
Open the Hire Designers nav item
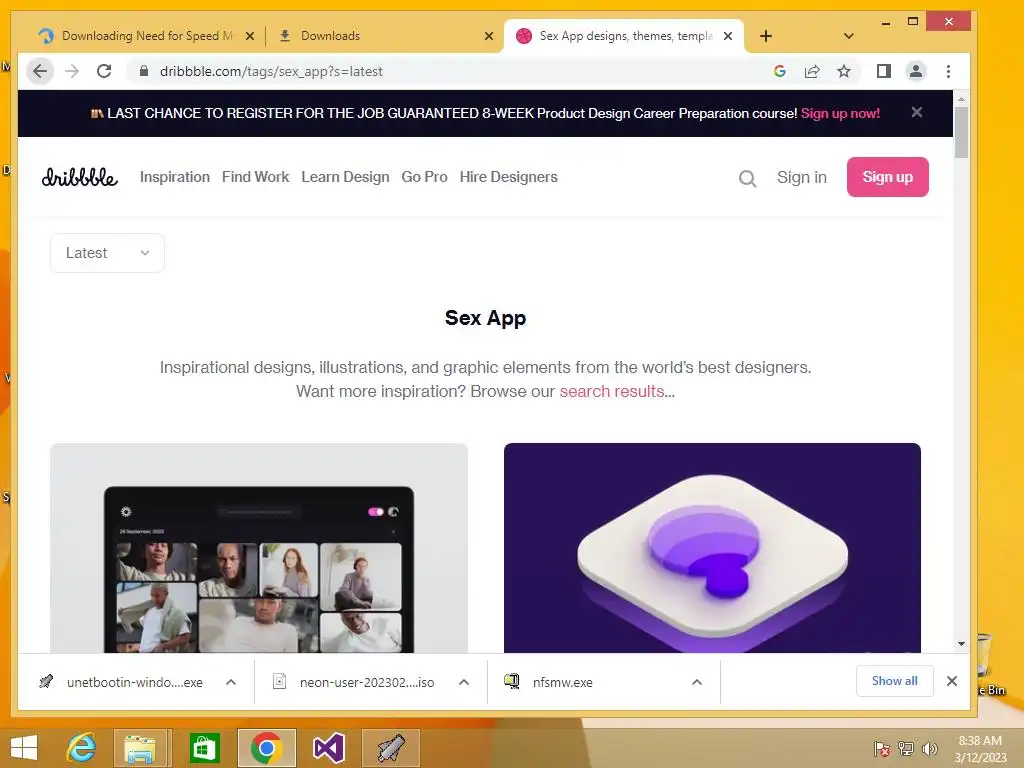[509, 177]
